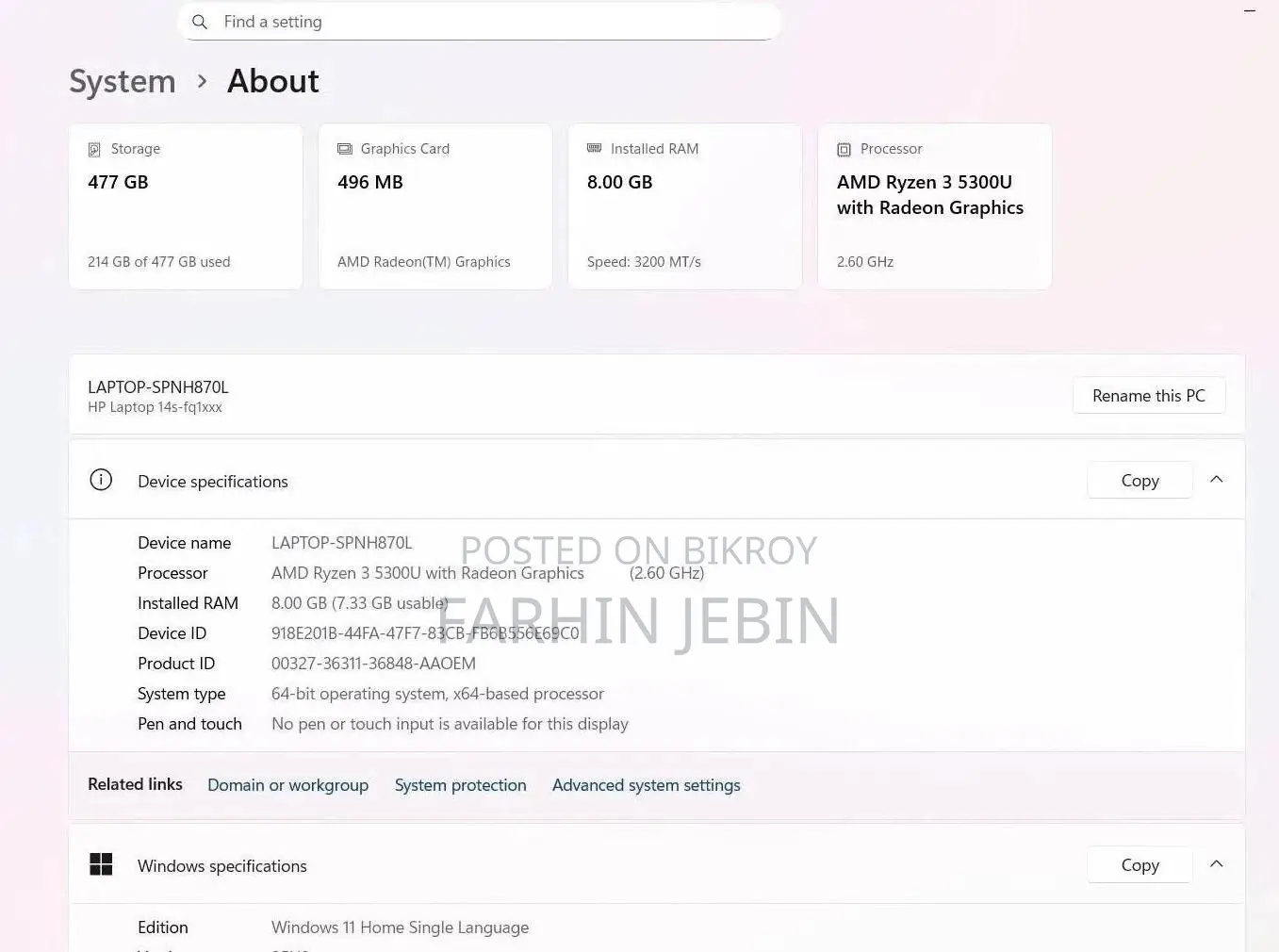Click the Processor card icon
This screenshot has height=952, width=1279.
844,149
